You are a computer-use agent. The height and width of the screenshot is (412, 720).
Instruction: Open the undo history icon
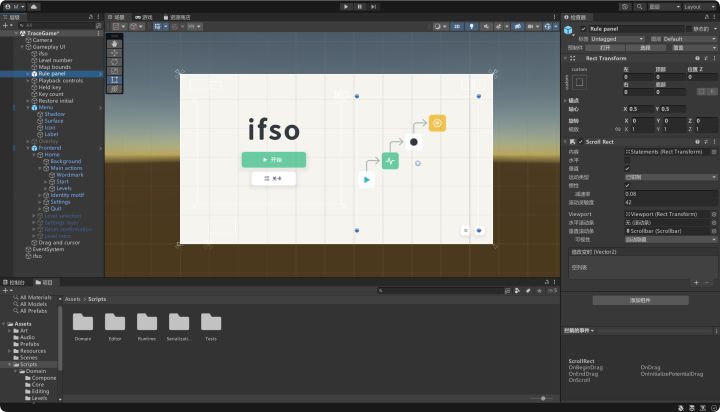[625, 7]
